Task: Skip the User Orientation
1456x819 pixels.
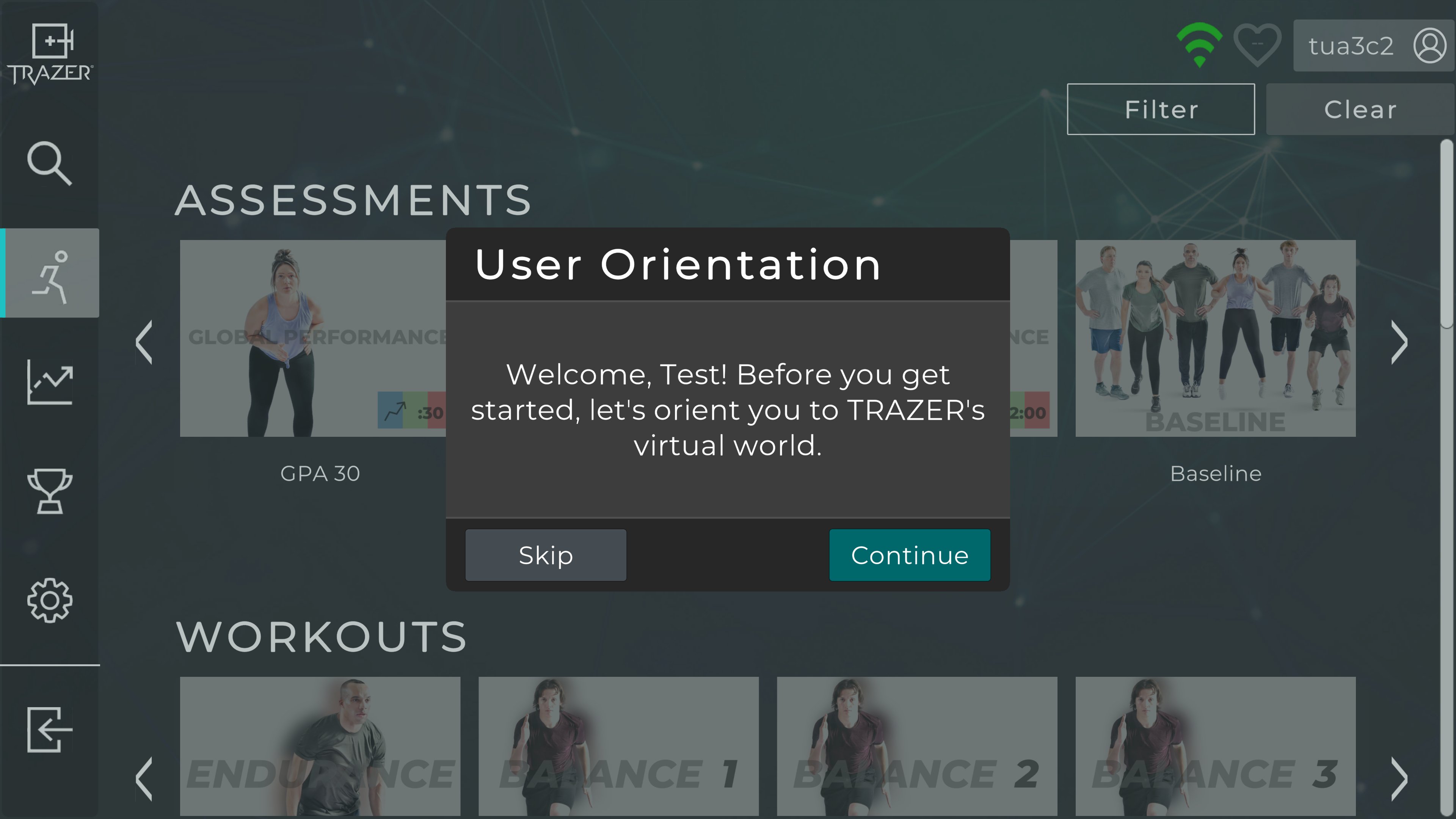Action: [x=546, y=555]
